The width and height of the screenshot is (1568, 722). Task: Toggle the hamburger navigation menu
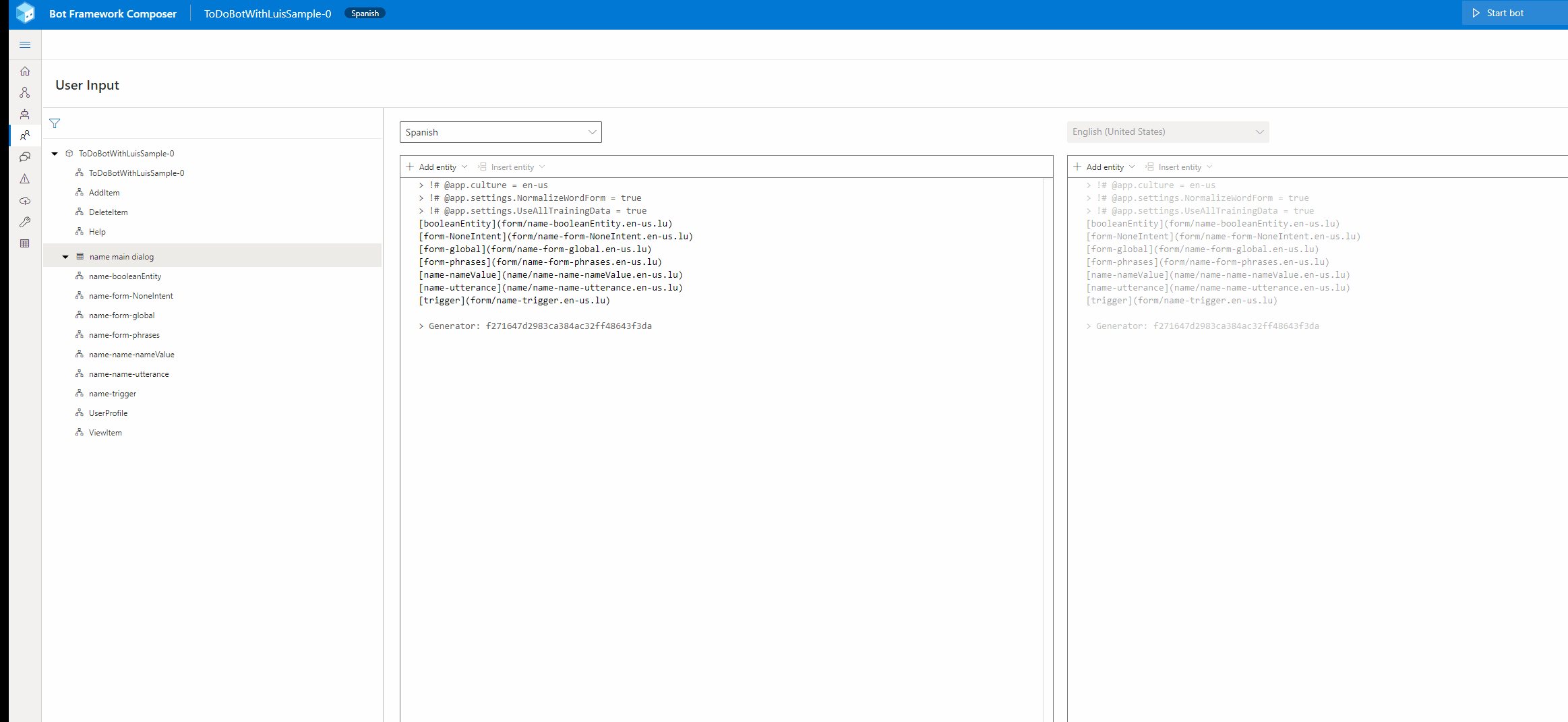coord(25,44)
